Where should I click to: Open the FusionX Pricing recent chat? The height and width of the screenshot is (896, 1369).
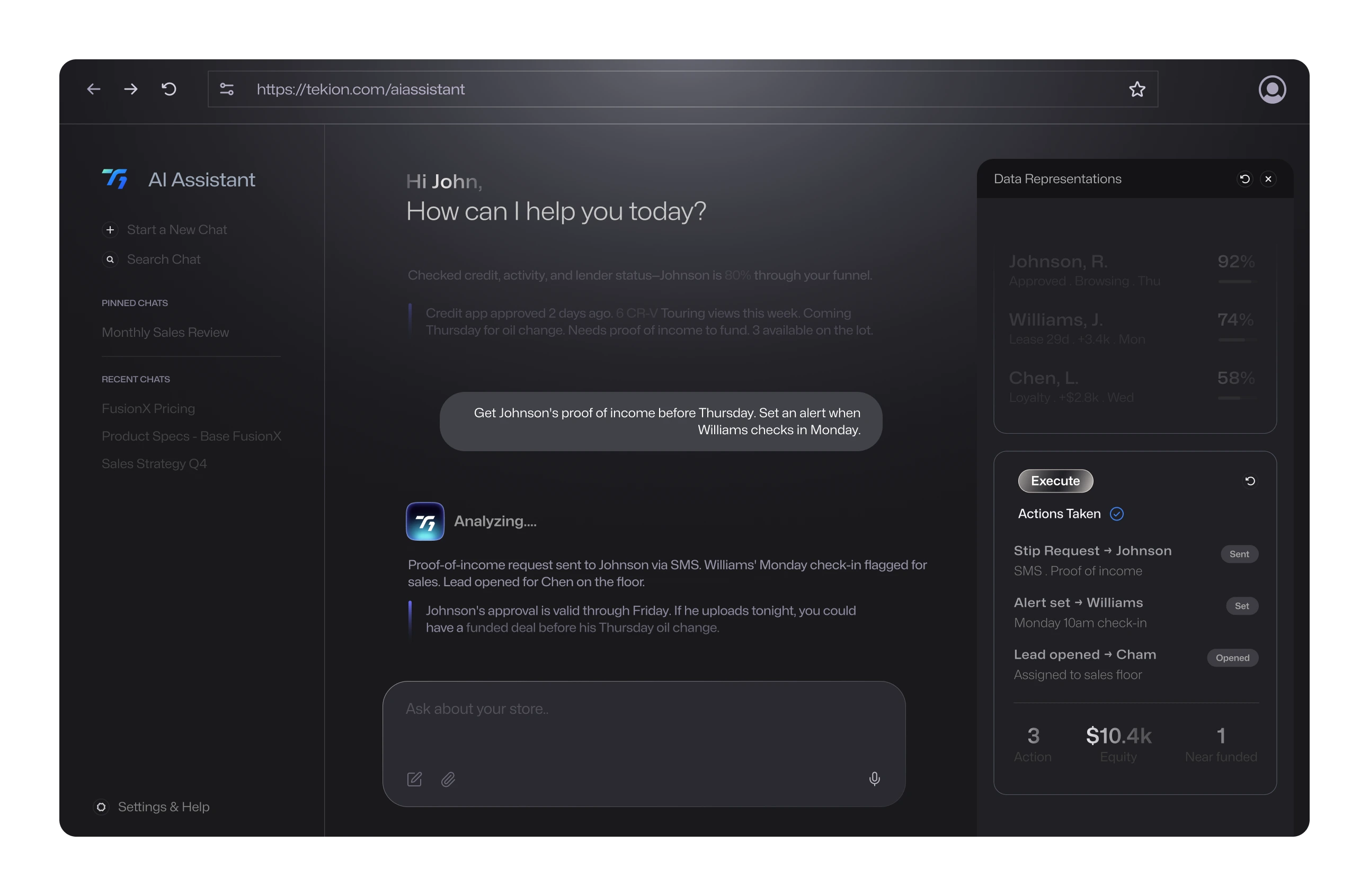(148, 408)
